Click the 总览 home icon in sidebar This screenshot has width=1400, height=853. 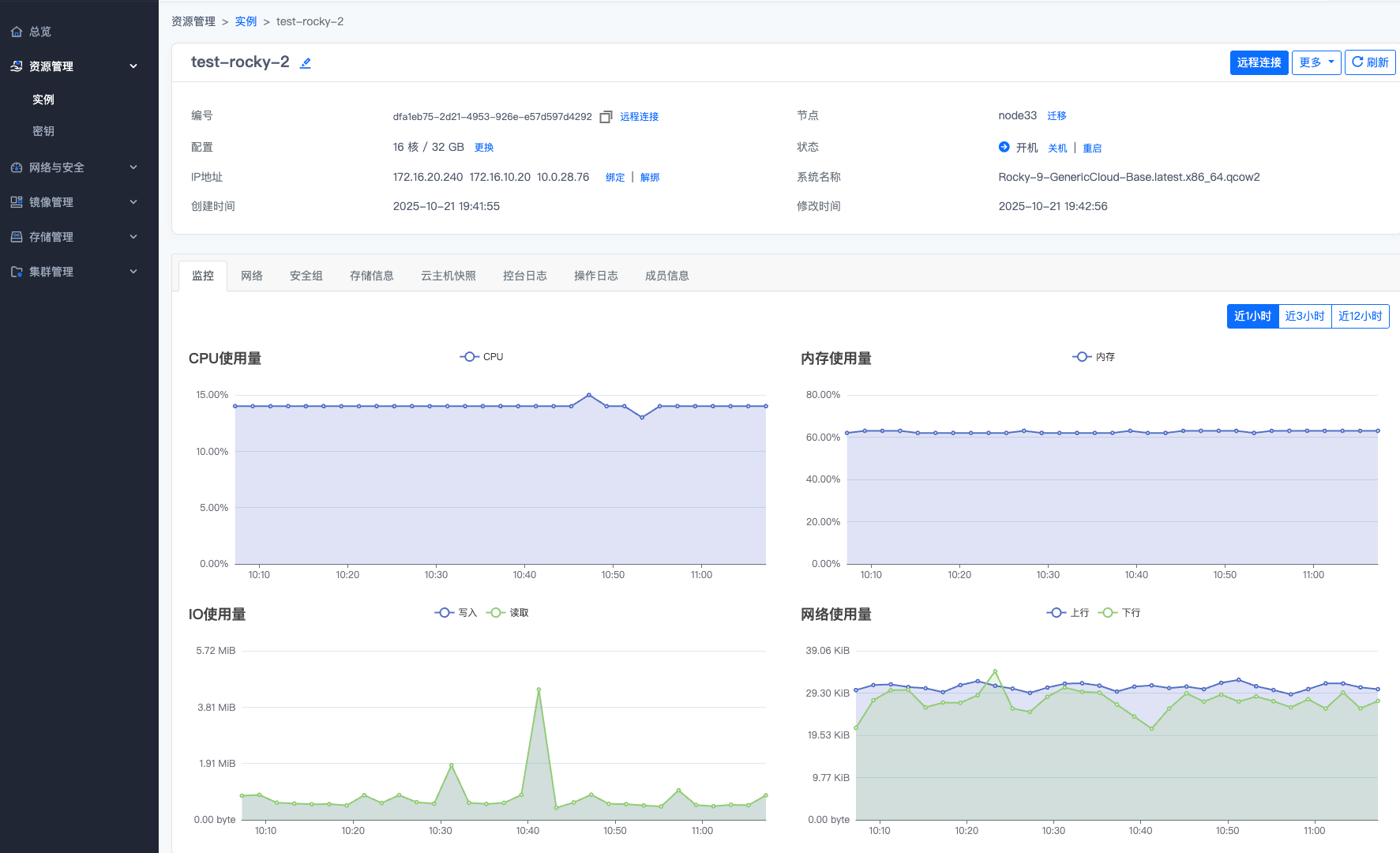point(17,32)
